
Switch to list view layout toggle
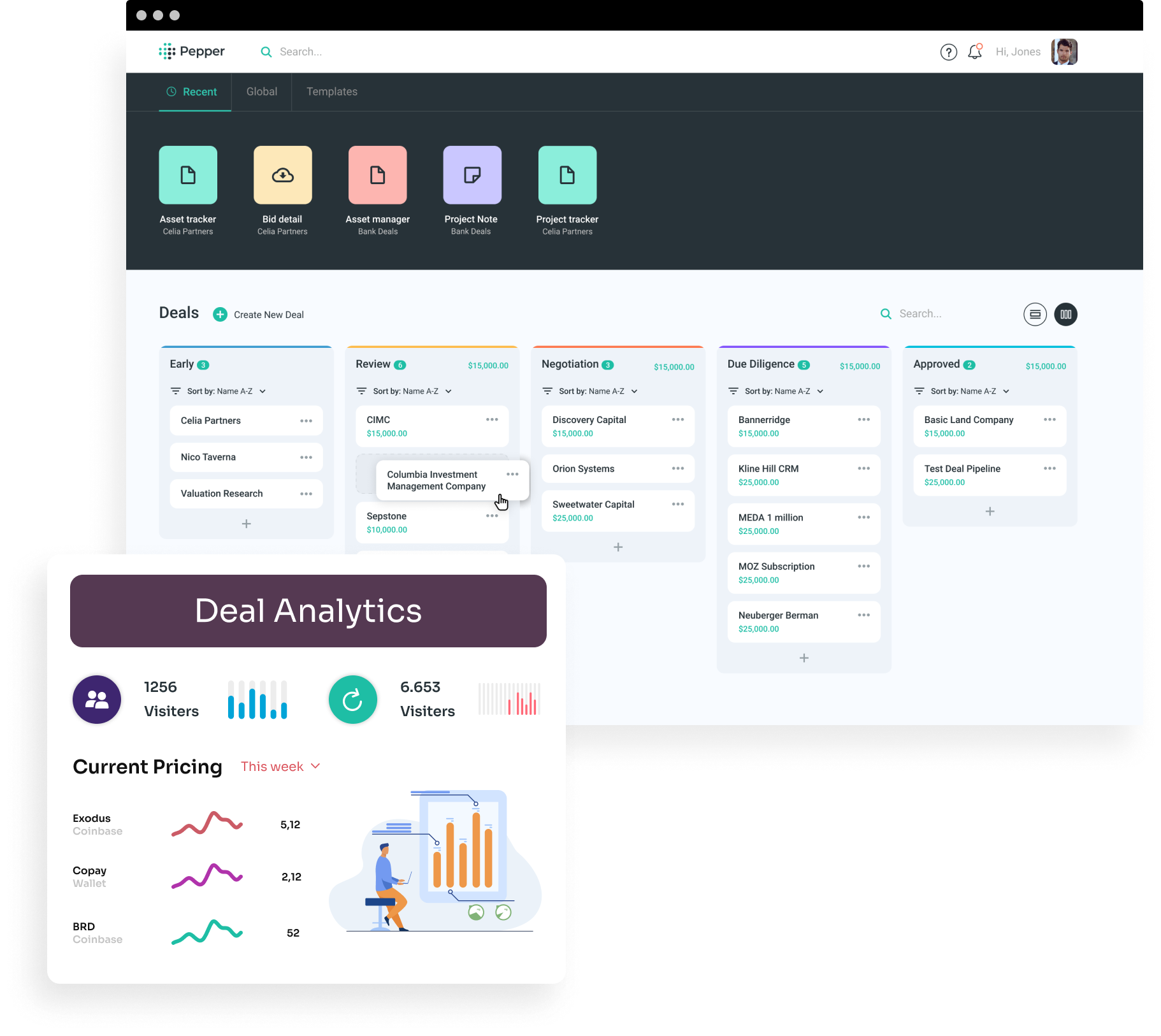coord(1035,315)
